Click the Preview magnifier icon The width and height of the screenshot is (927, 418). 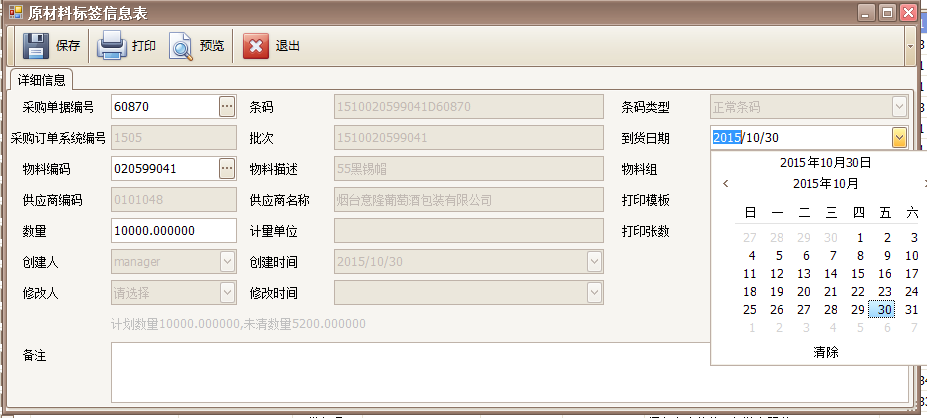tap(180, 46)
